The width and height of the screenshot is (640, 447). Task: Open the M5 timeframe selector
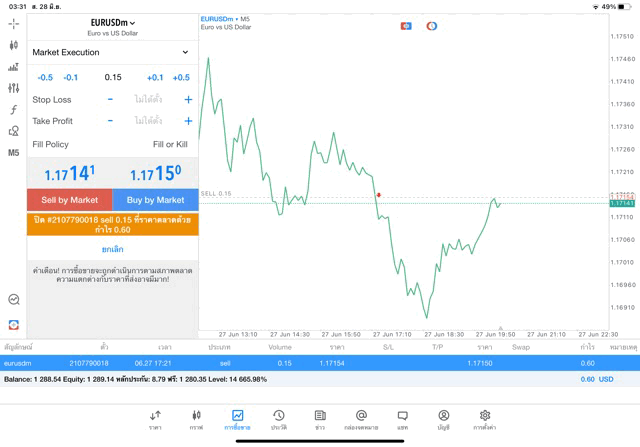[x=14, y=153]
